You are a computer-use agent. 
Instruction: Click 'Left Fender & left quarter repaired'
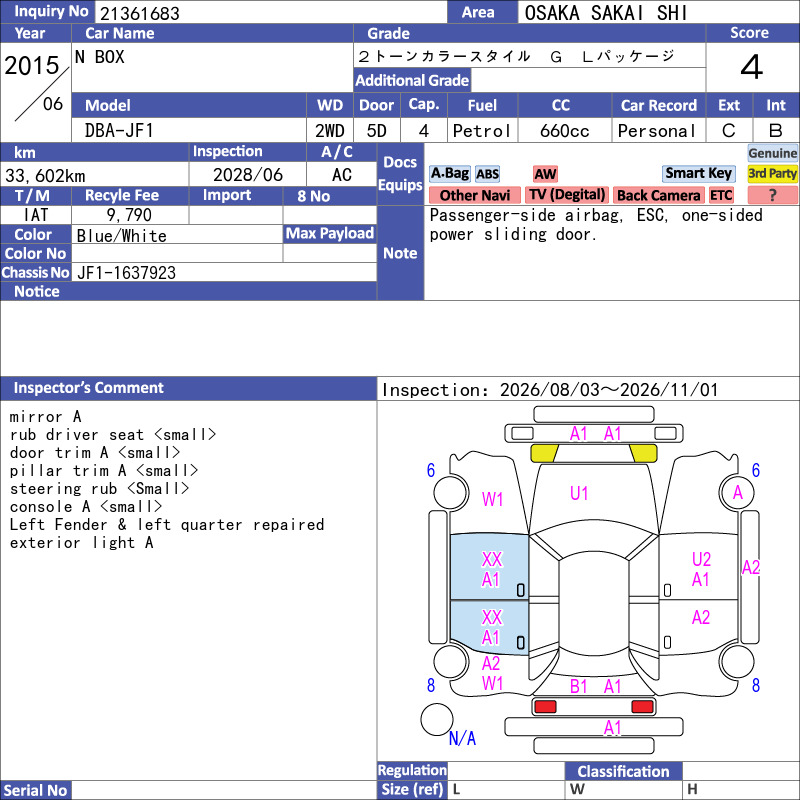click(167, 524)
